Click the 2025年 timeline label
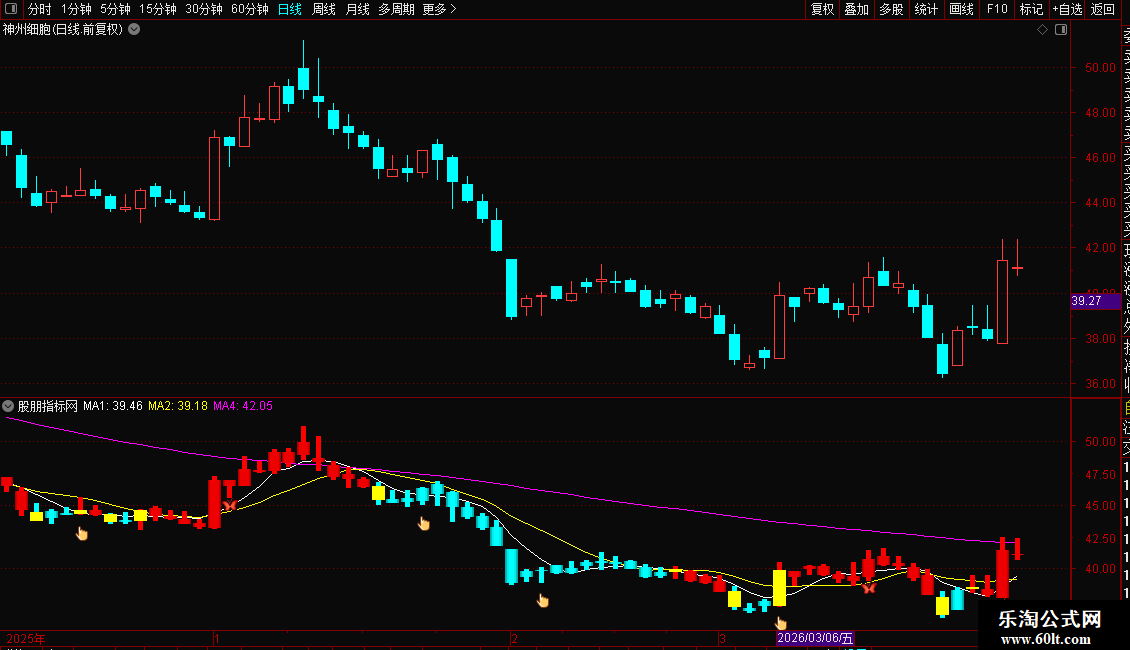 (x=26, y=639)
